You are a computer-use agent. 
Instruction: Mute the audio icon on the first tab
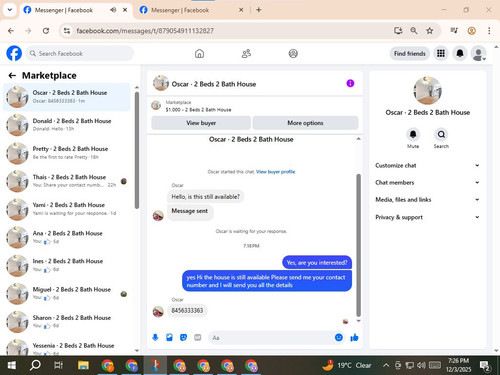(x=113, y=10)
